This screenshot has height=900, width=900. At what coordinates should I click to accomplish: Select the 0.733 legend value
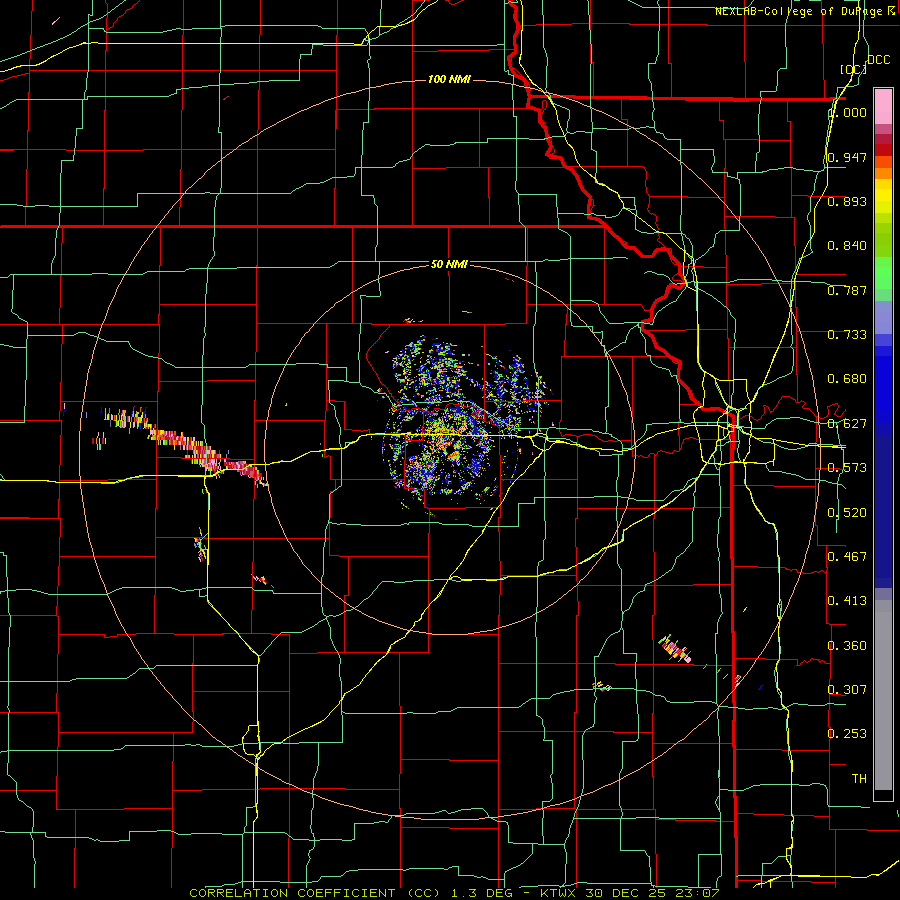pos(847,335)
